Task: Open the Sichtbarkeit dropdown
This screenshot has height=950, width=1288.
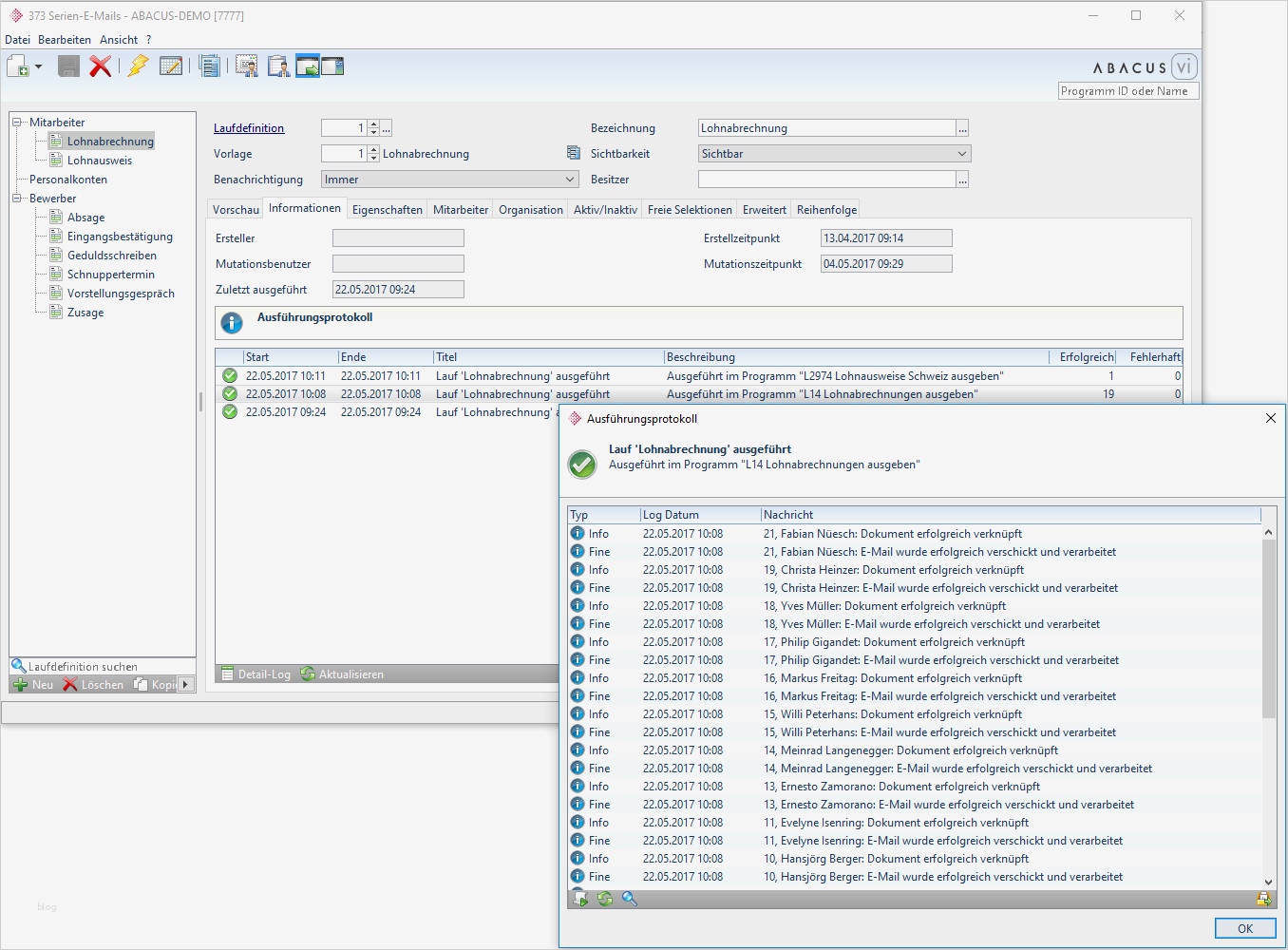Action: pyautogui.click(x=961, y=154)
